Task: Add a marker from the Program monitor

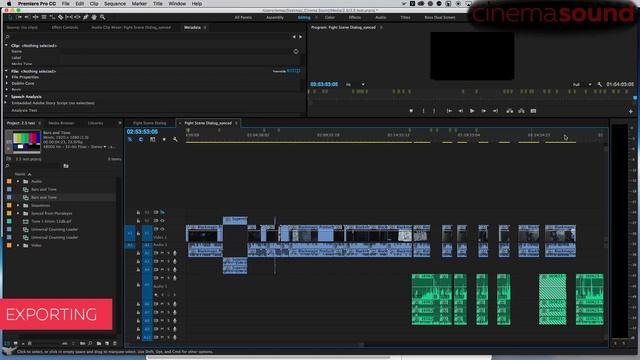Action: pos(411,111)
